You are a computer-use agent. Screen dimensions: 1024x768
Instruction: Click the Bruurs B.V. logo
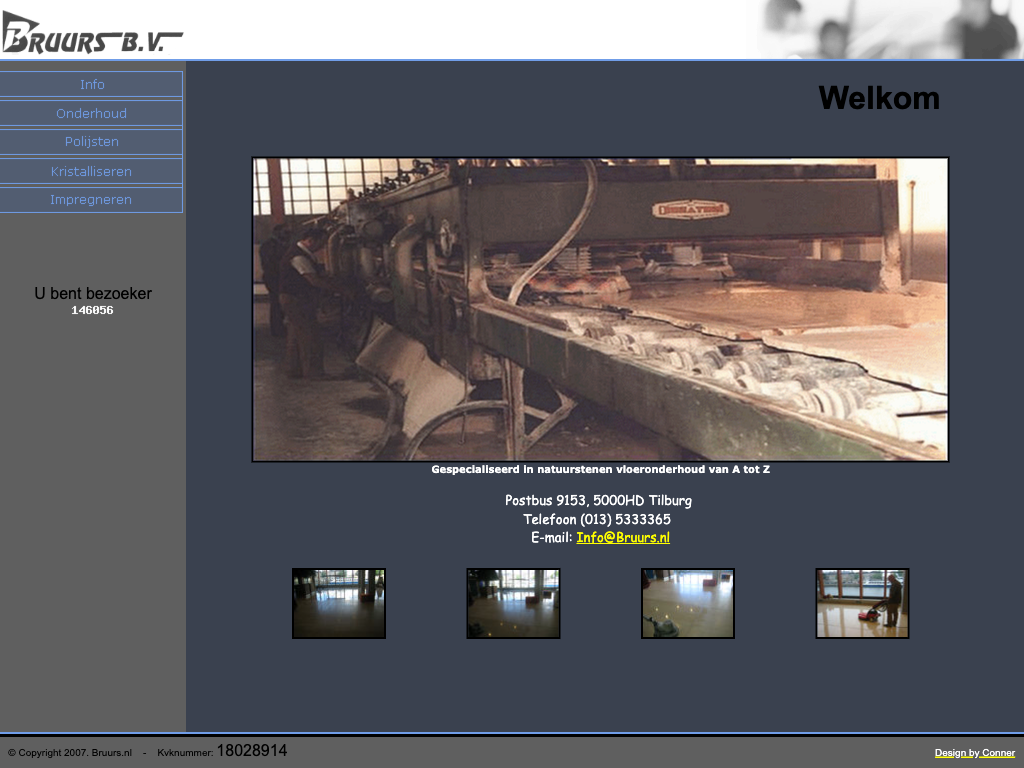click(x=92, y=33)
